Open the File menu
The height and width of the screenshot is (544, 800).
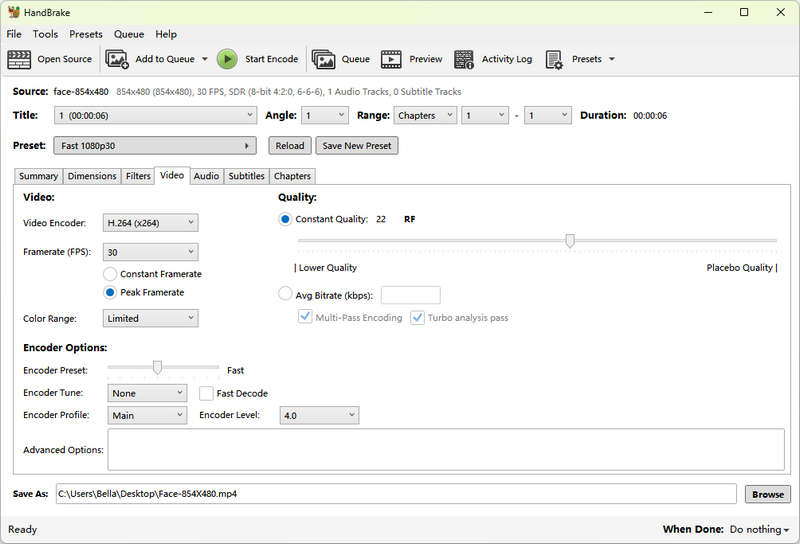[14, 34]
